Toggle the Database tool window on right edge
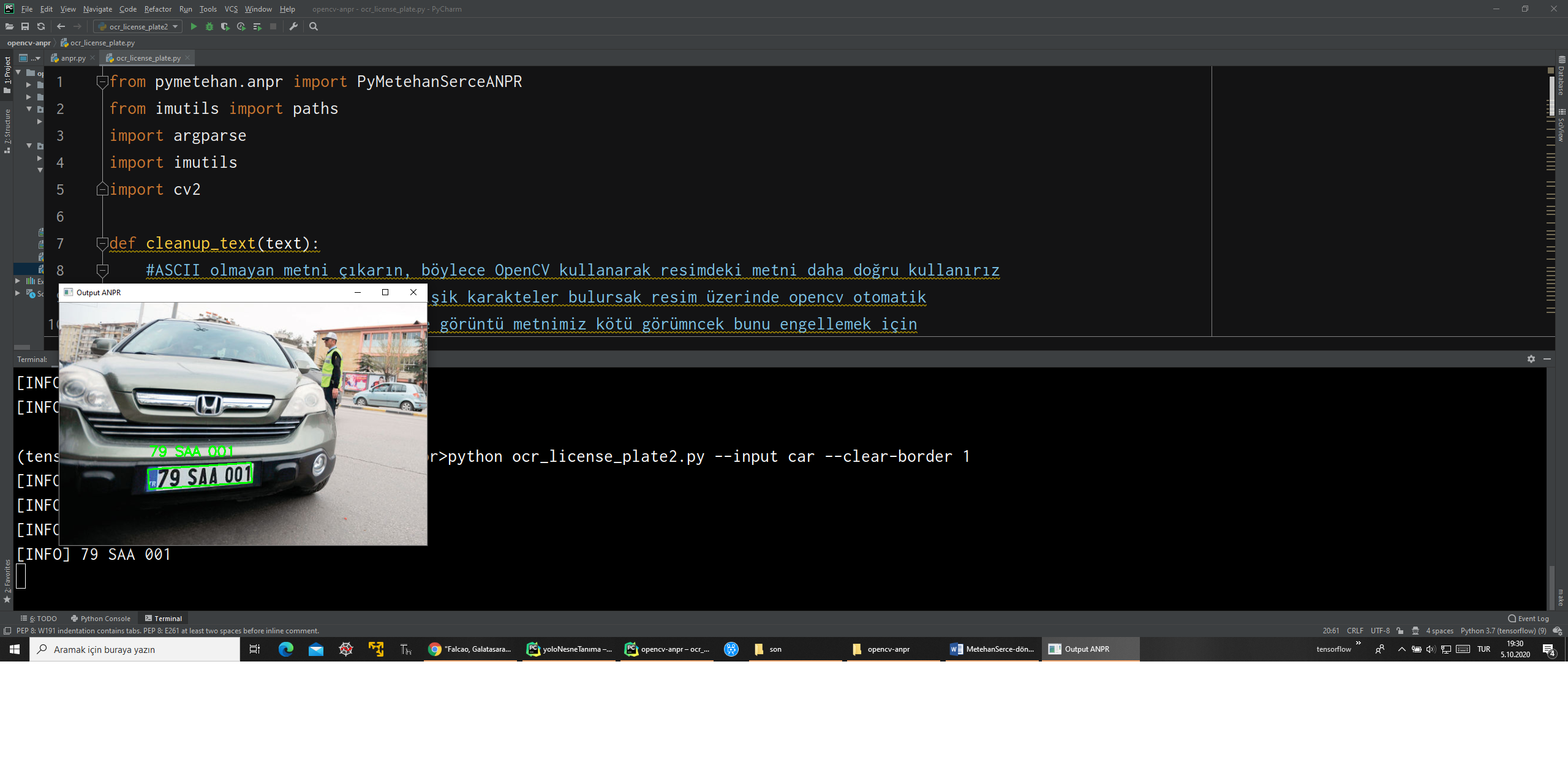This screenshot has height=784, width=1568. coord(1561,76)
